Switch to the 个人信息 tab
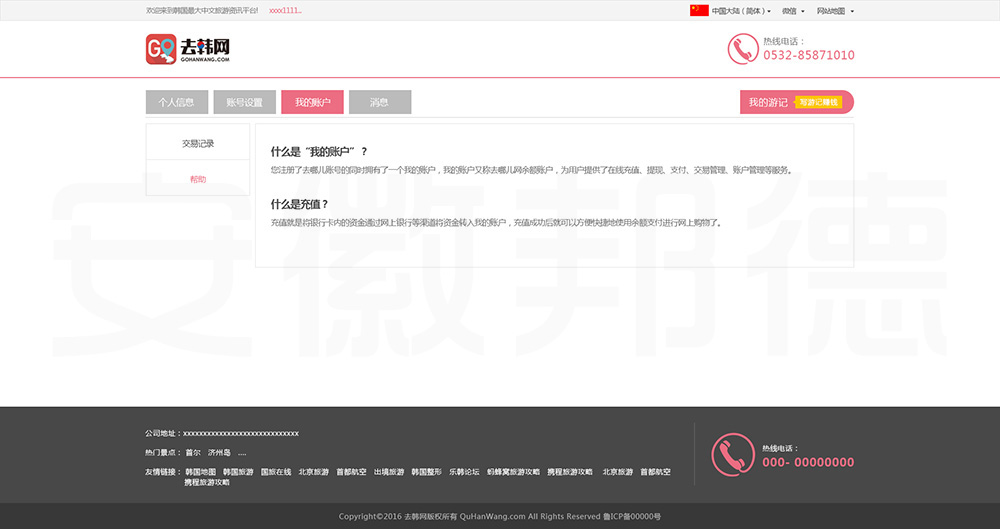 [x=176, y=102]
